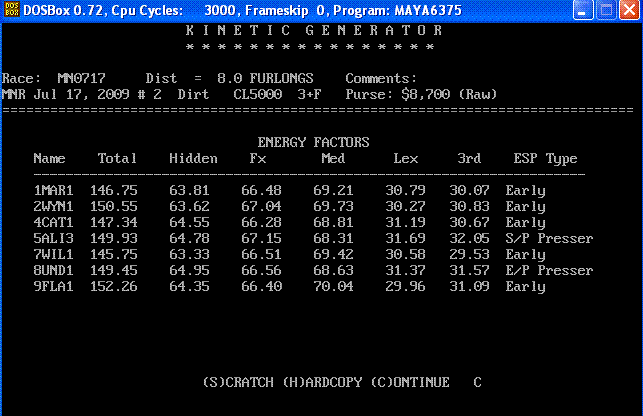Image resolution: width=643 pixels, height=416 pixels.
Task: Select the horse name 9FLA1
Action: click(53, 286)
